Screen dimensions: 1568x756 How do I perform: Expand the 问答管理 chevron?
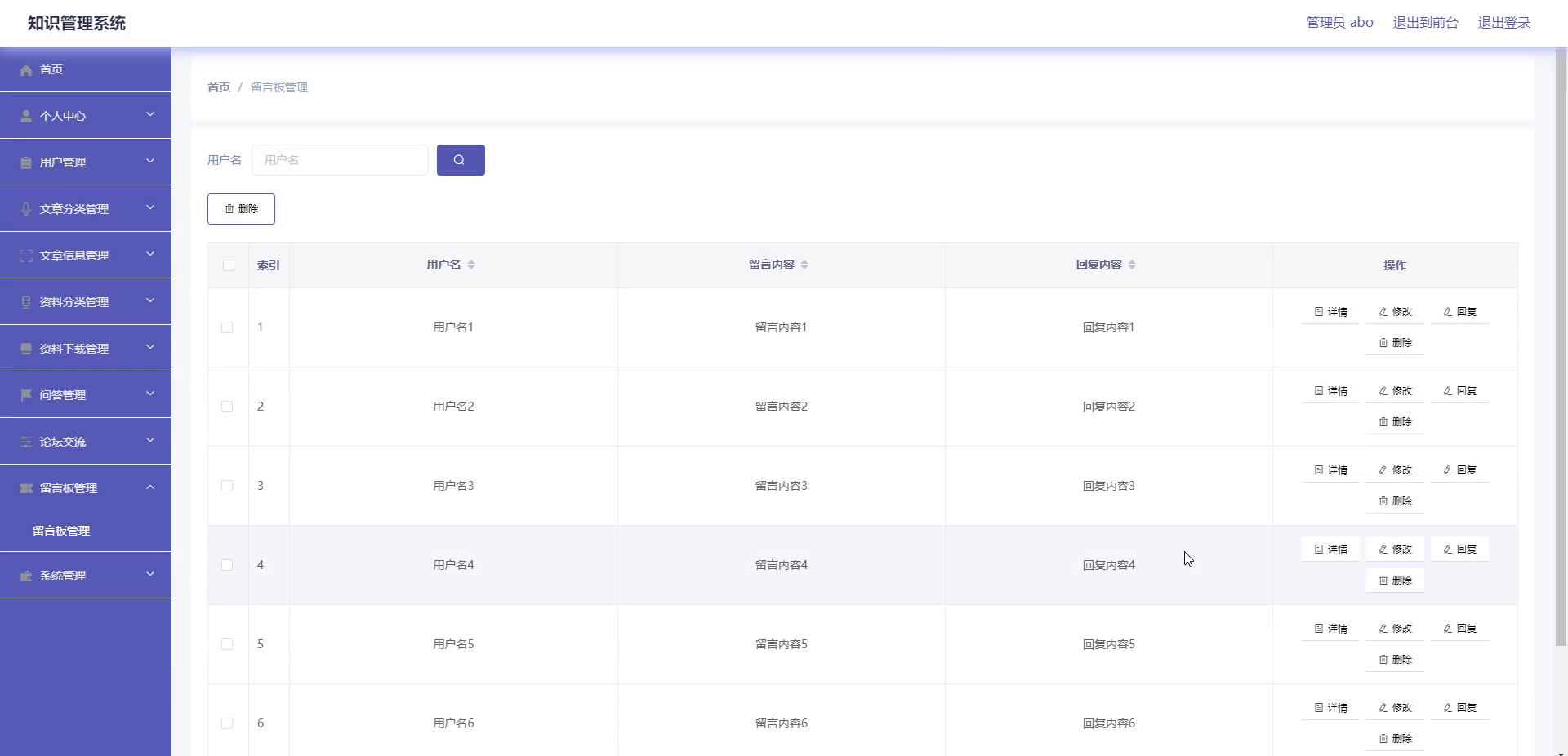pos(150,394)
